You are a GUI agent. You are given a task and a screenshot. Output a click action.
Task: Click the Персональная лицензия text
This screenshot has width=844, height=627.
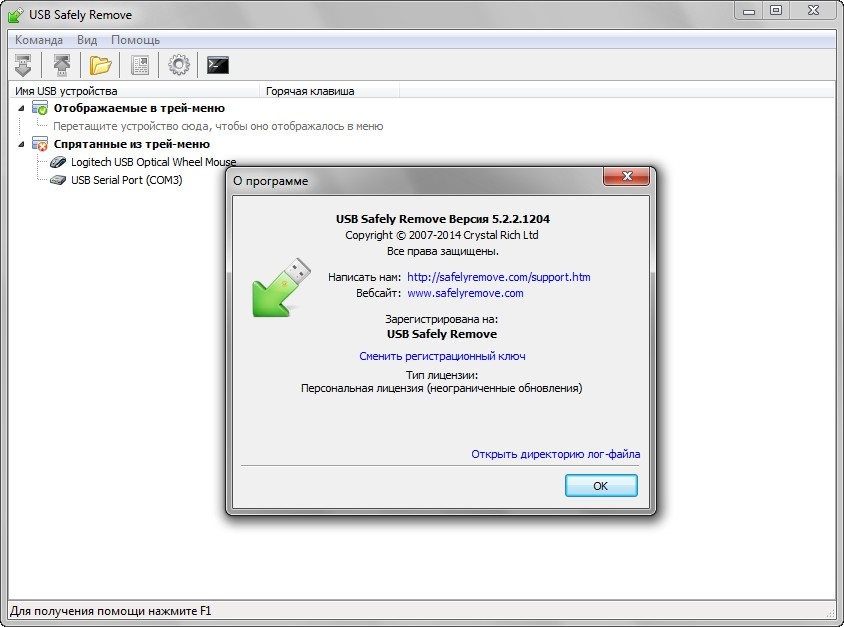coord(441,389)
